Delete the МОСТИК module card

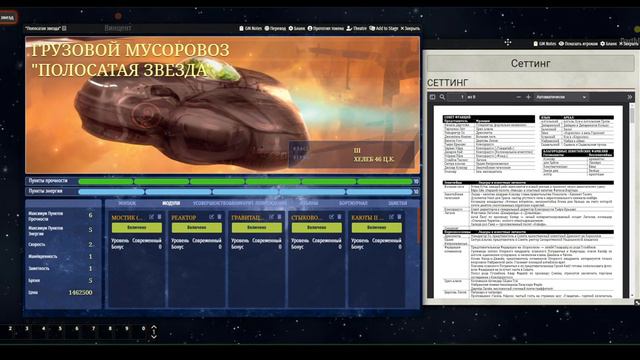(159, 217)
